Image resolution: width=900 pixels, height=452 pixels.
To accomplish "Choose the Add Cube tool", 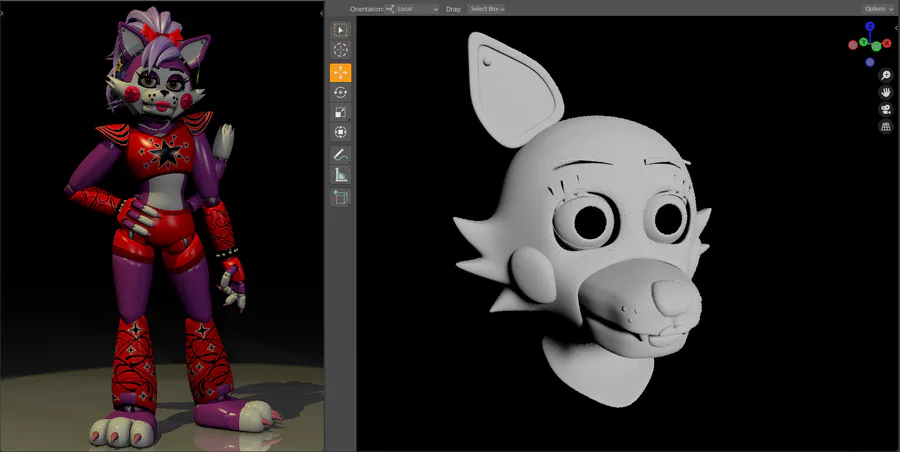I will pyautogui.click(x=341, y=197).
